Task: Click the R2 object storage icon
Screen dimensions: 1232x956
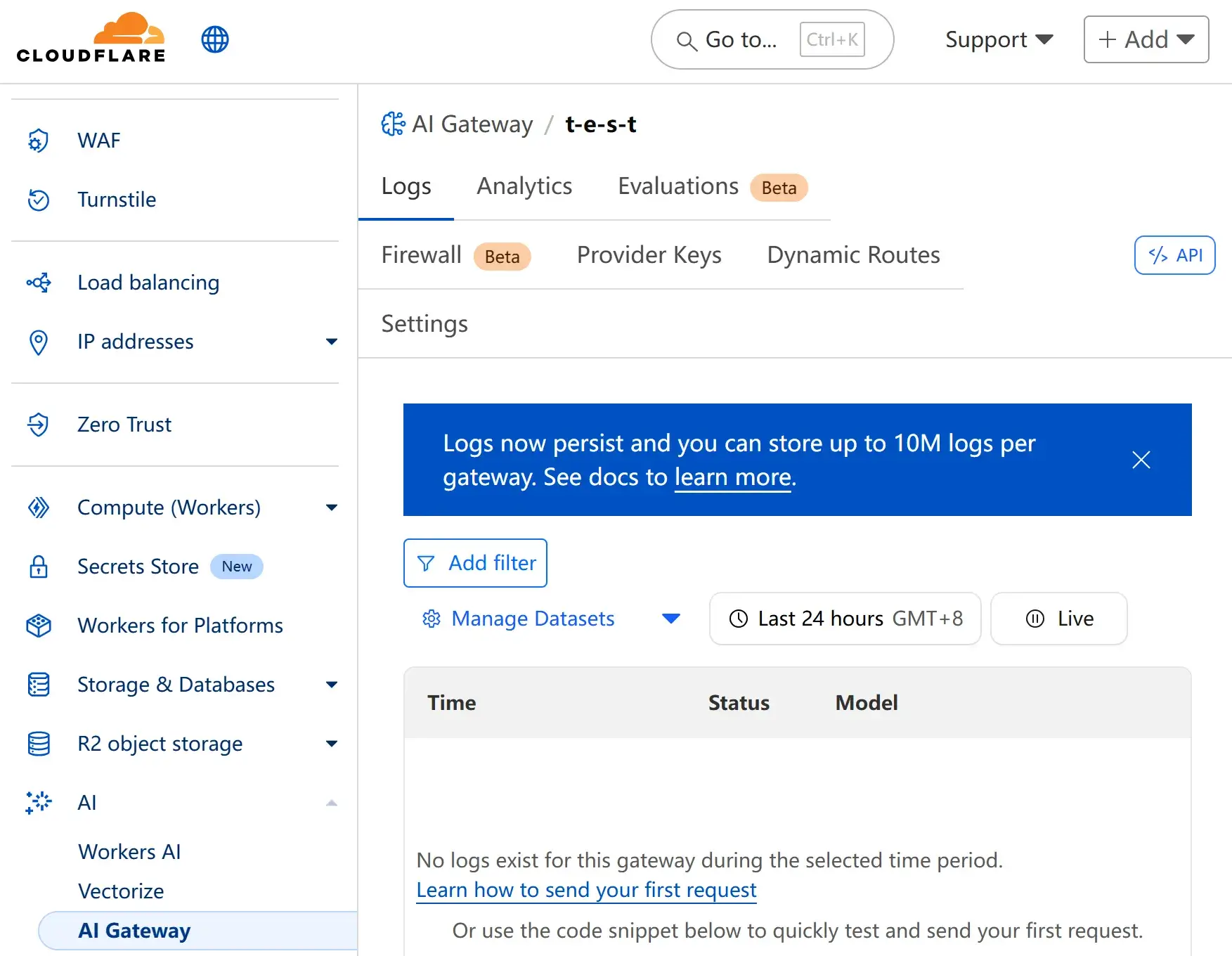Action: (x=39, y=744)
